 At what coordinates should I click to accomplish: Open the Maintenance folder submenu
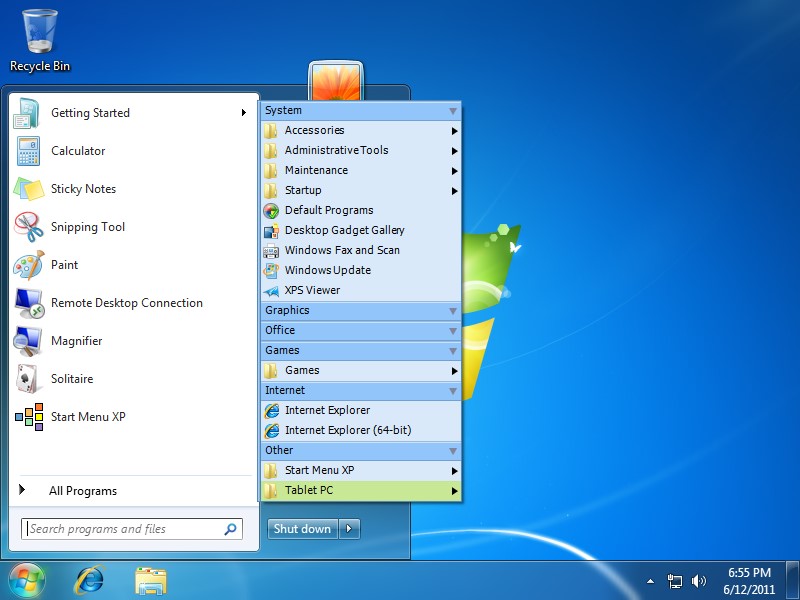tap(361, 170)
